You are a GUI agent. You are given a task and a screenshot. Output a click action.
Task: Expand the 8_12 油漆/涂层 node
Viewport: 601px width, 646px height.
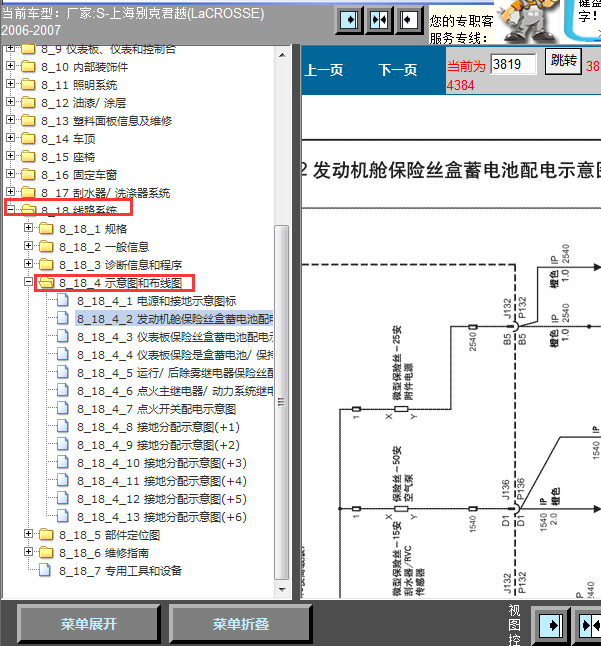tap(10, 101)
